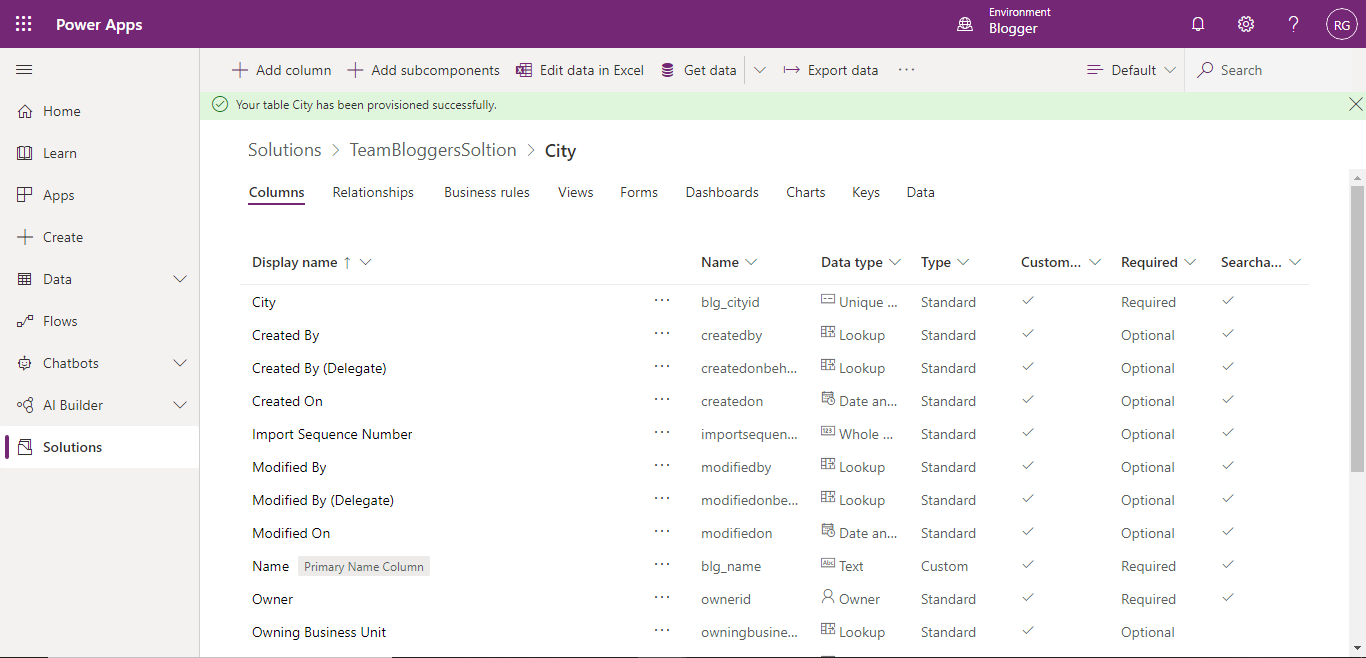
Task: Dismiss the City provisioned success banner
Action: (1356, 103)
